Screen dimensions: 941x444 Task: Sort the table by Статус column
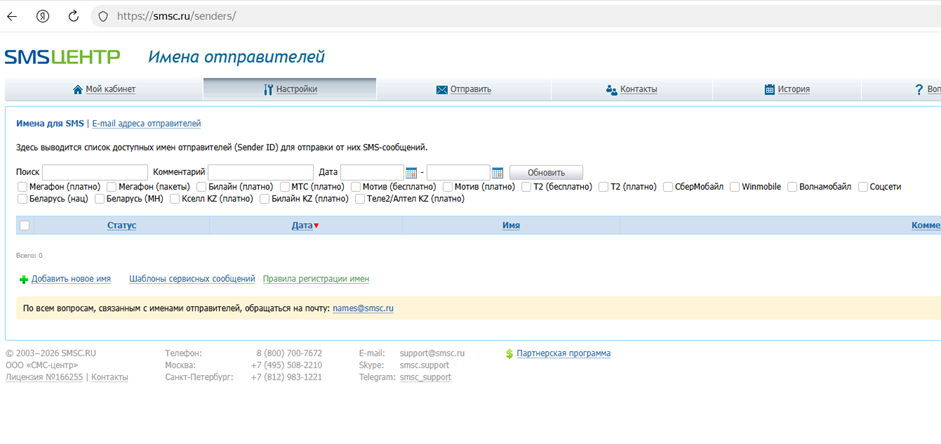point(122,226)
